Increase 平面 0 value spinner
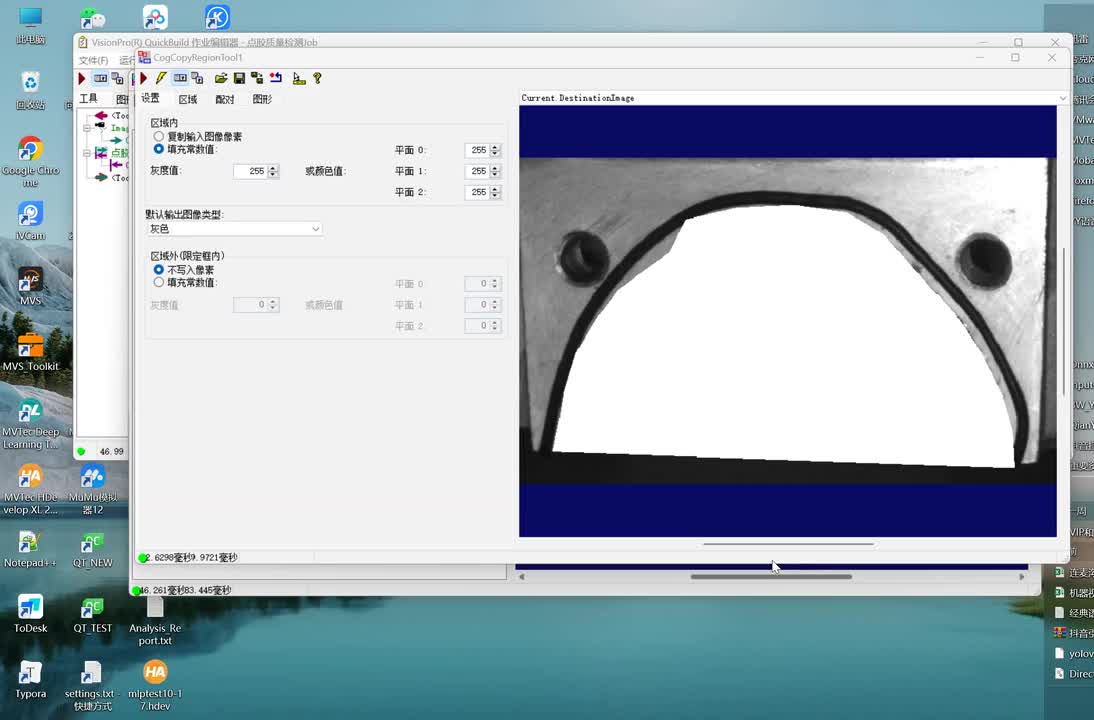The image size is (1094, 720). [495, 147]
